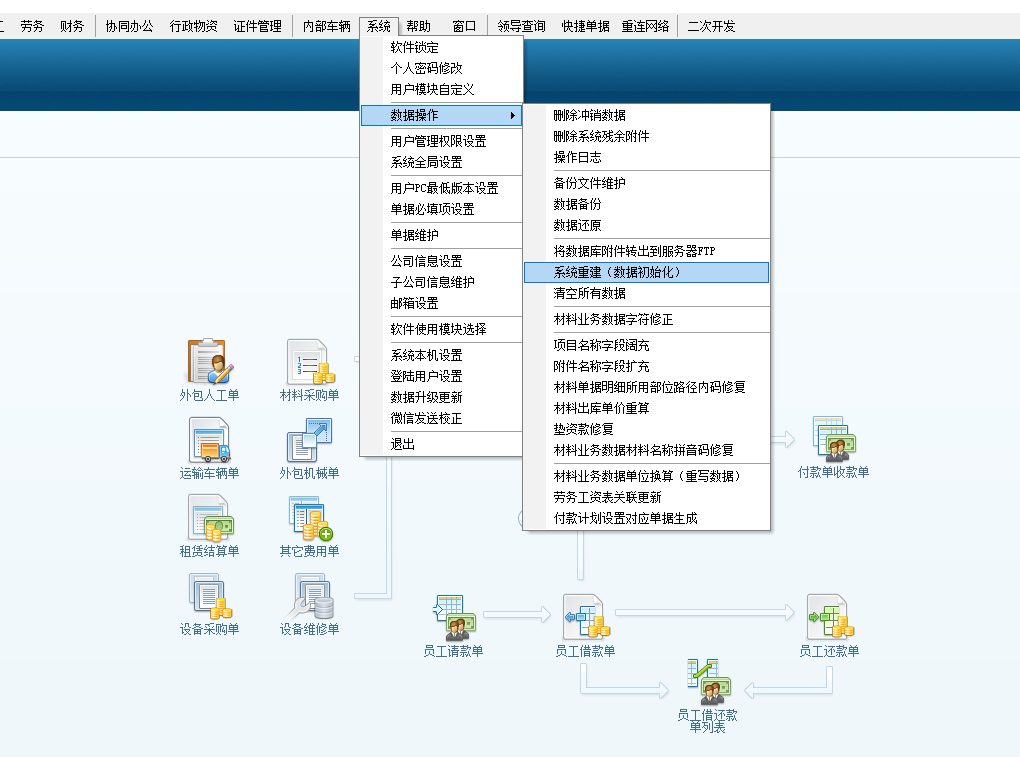Open the 付款单收款单 icon
The image size is (1020, 757).
(833, 439)
